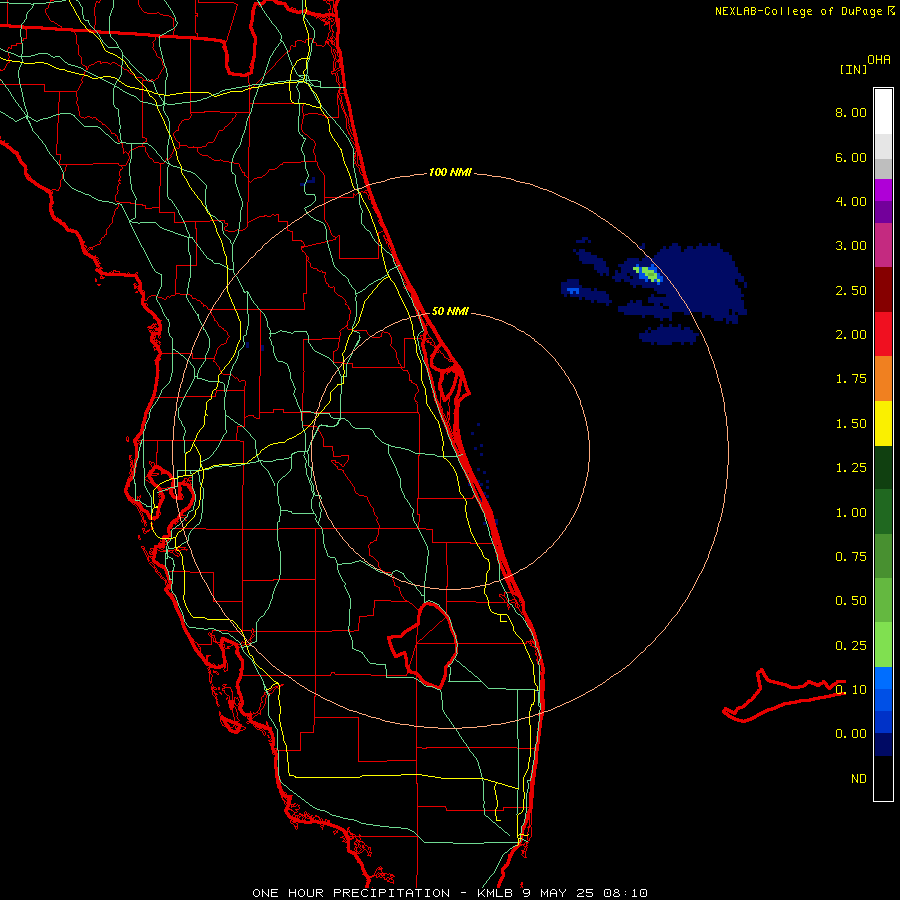Image resolution: width=900 pixels, height=900 pixels.
Task: Click the Lake Okeechobee outline on map
Action: 424,644
